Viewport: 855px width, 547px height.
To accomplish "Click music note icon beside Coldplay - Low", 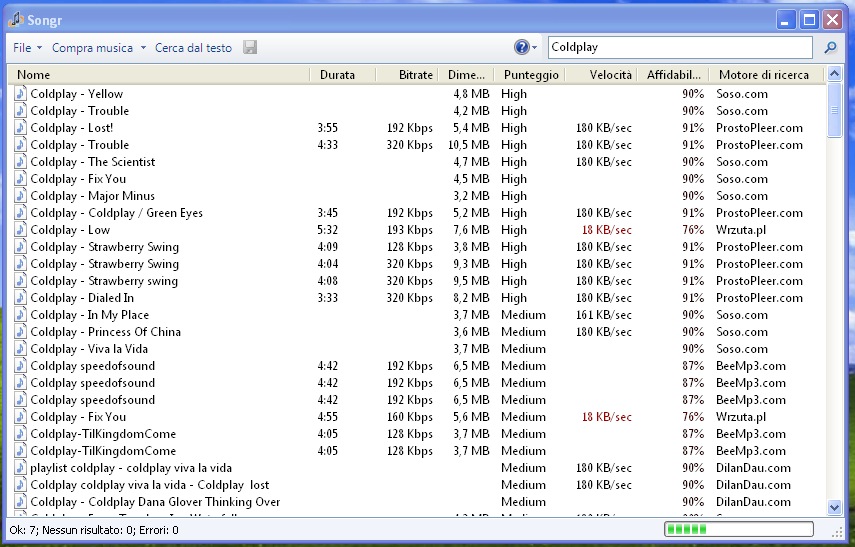I will pyautogui.click(x=20, y=230).
